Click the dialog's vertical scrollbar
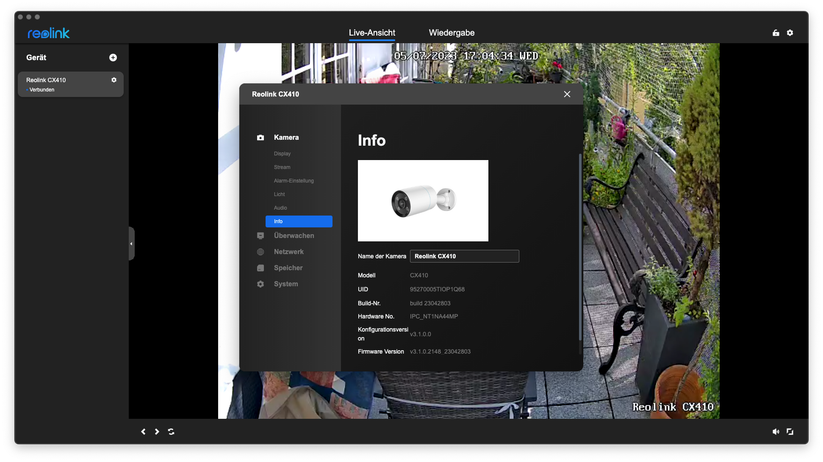Screen dimensions: 823x462 (x=580, y=247)
